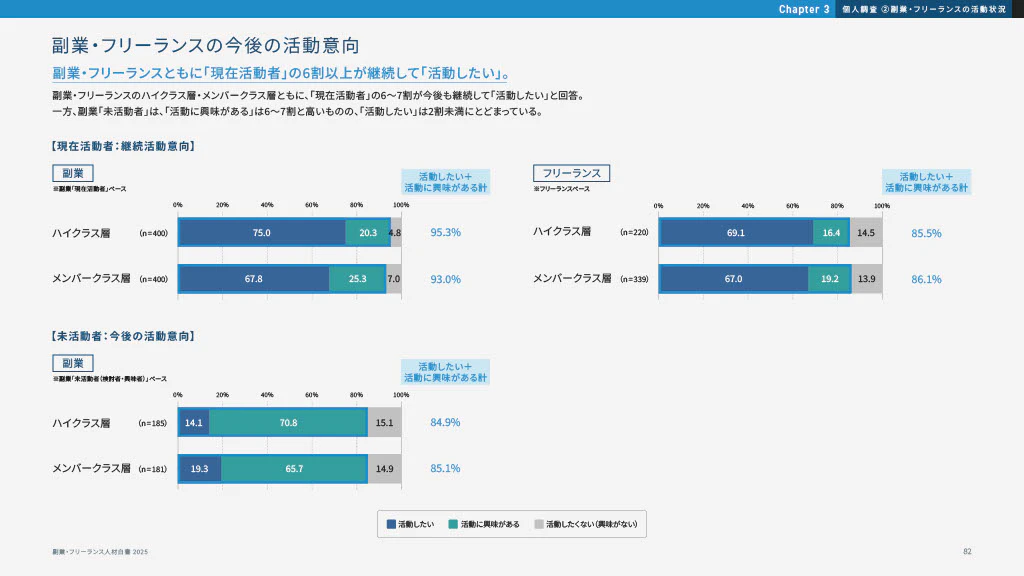Click the 86.1% total value
Screen dimensions: 1024x576
click(926, 280)
